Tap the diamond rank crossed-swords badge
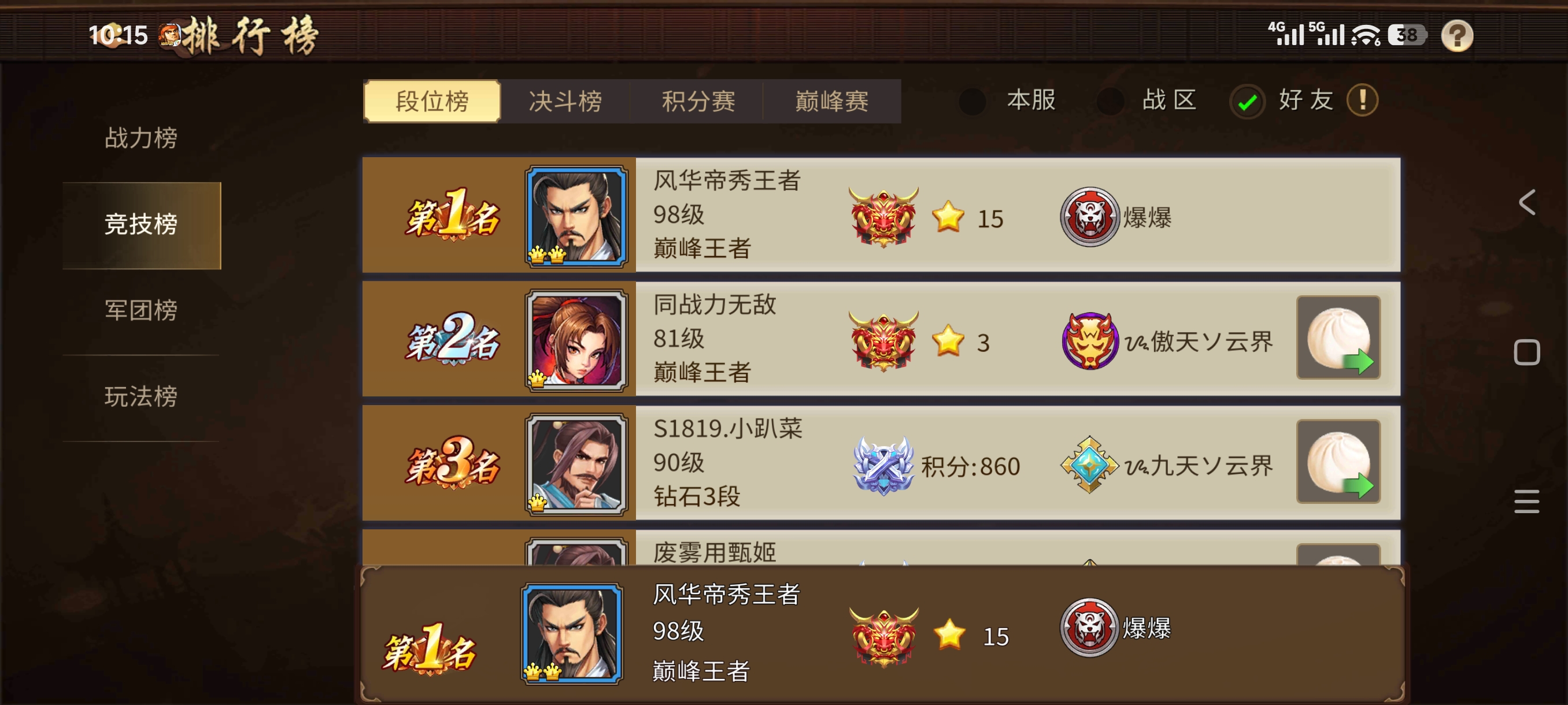1568x705 pixels. [x=883, y=465]
